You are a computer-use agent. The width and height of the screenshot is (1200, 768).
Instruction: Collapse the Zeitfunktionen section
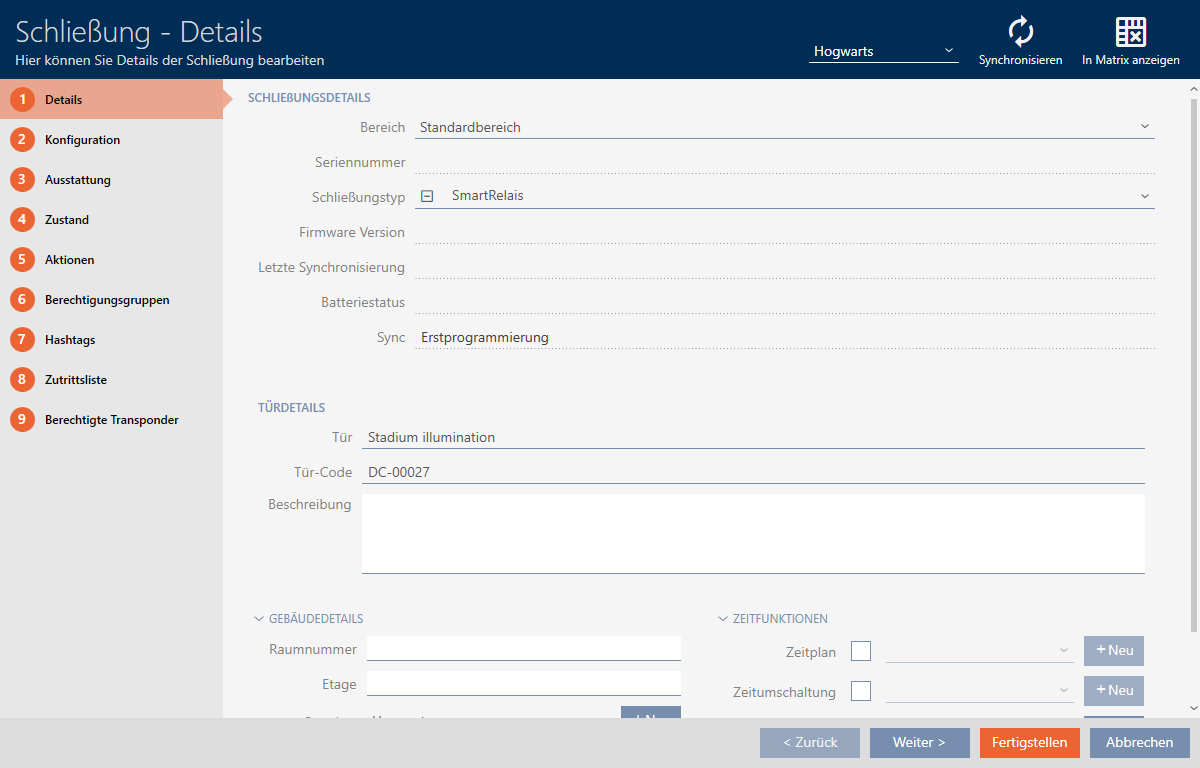click(x=723, y=619)
